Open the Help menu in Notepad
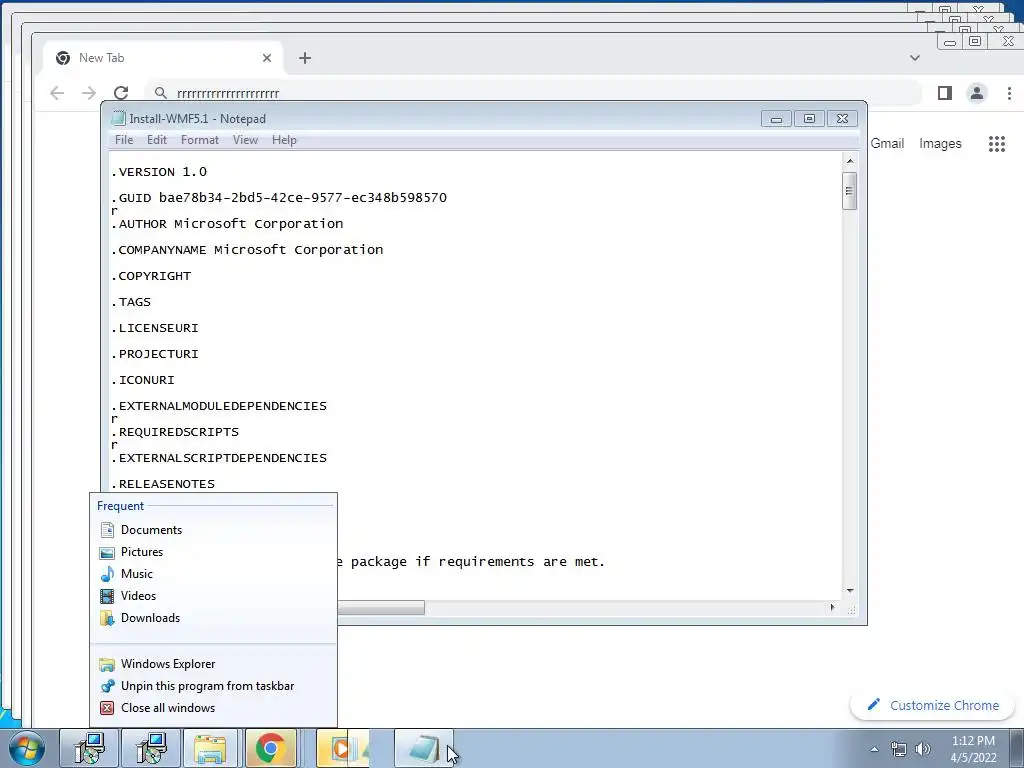1024x768 pixels. (284, 140)
